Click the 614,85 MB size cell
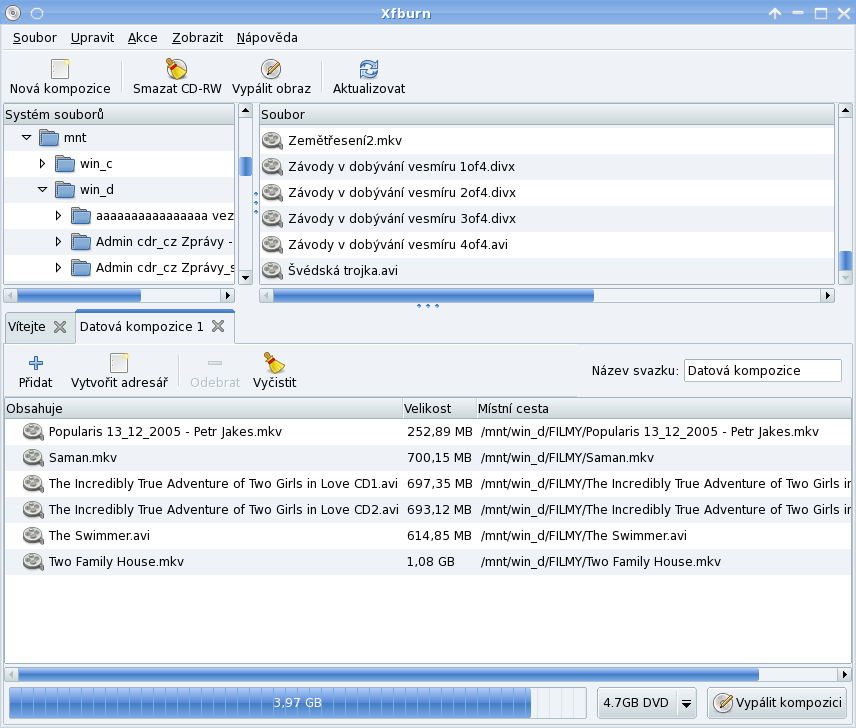The width and height of the screenshot is (856, 728). point(439,535)
